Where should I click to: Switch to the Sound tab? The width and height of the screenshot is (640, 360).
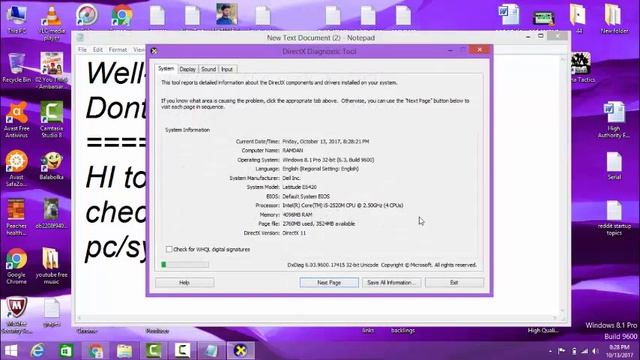209,69
